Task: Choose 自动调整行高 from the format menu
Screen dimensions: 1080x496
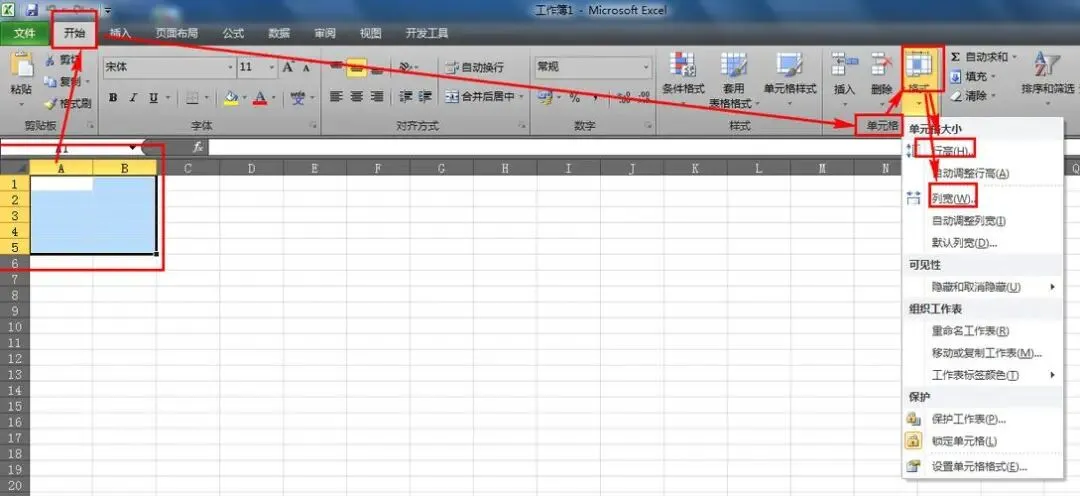Action: 982,173
